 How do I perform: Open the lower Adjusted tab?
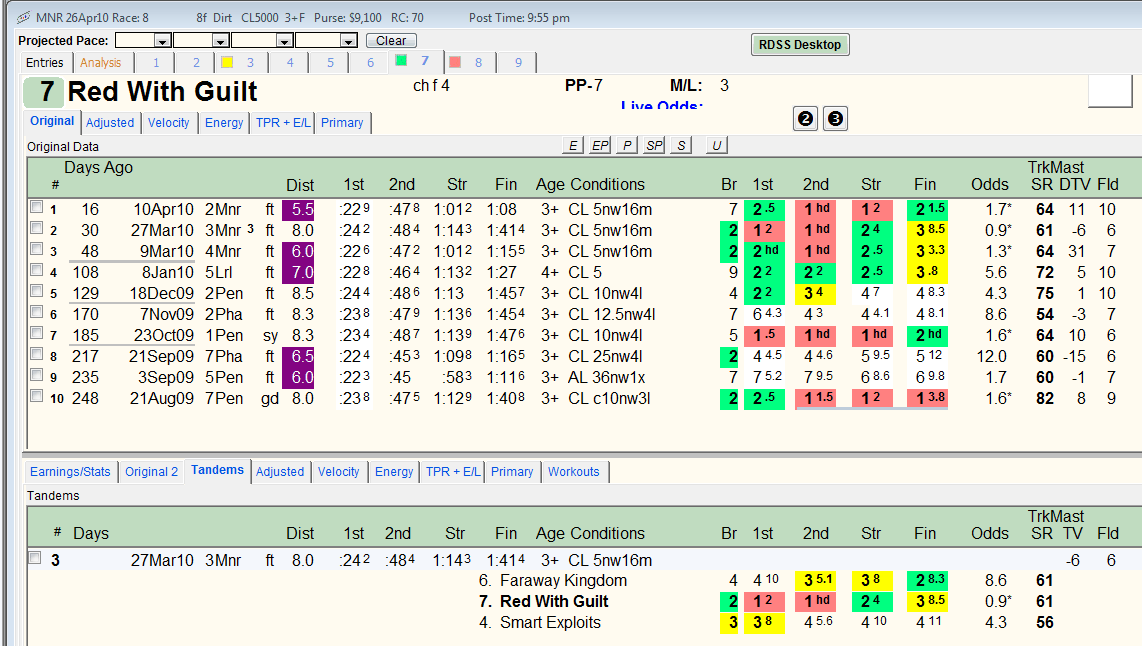click(280, 471)
